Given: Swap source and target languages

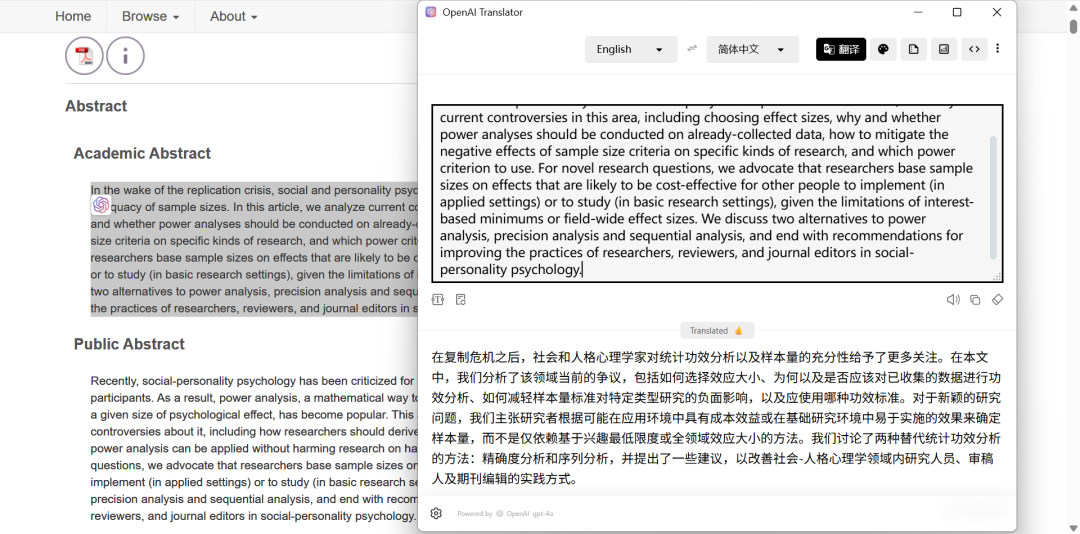Looking at the screenshot, I should pos(692,49).
